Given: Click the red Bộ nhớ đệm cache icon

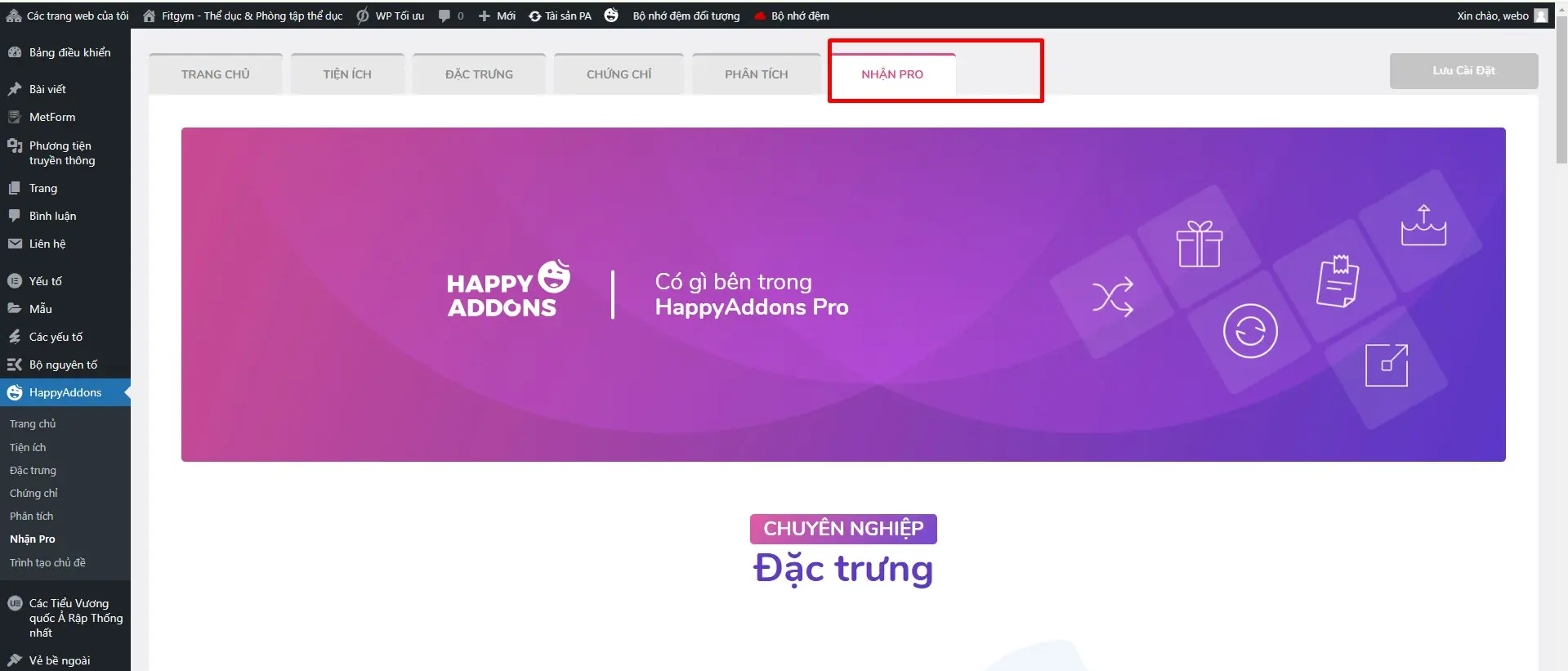Looking at the screenshot, I should click(x=760, y=16).
